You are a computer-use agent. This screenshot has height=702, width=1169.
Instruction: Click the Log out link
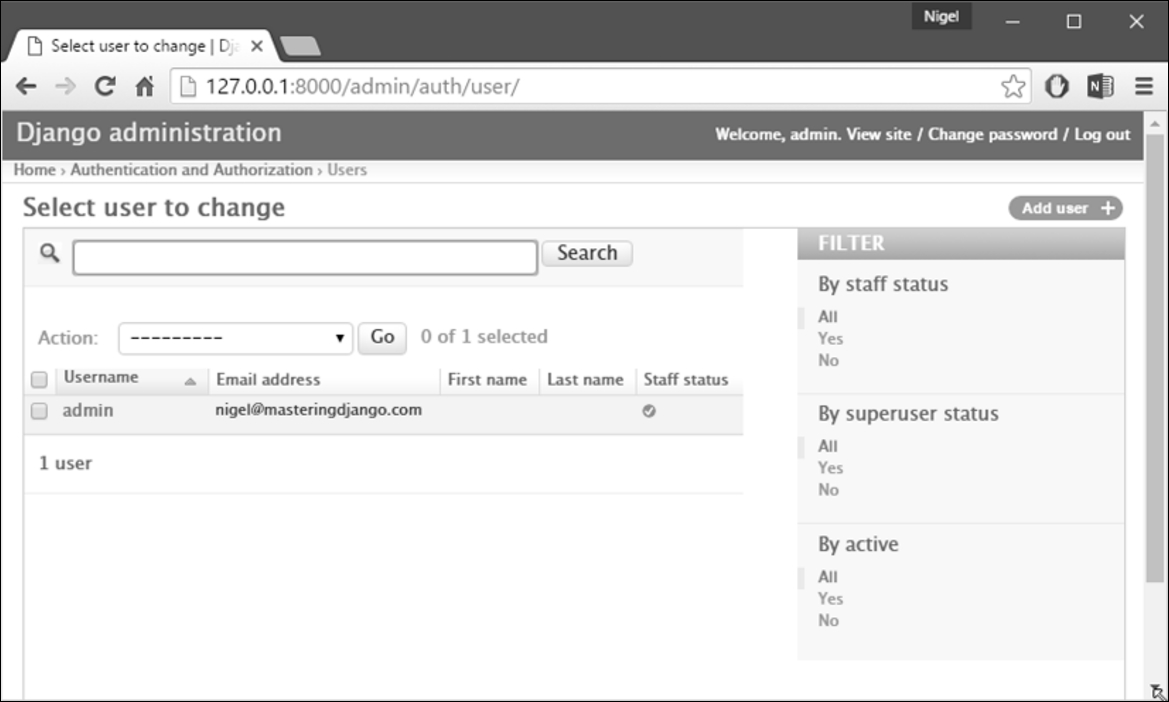[1102, 134]
